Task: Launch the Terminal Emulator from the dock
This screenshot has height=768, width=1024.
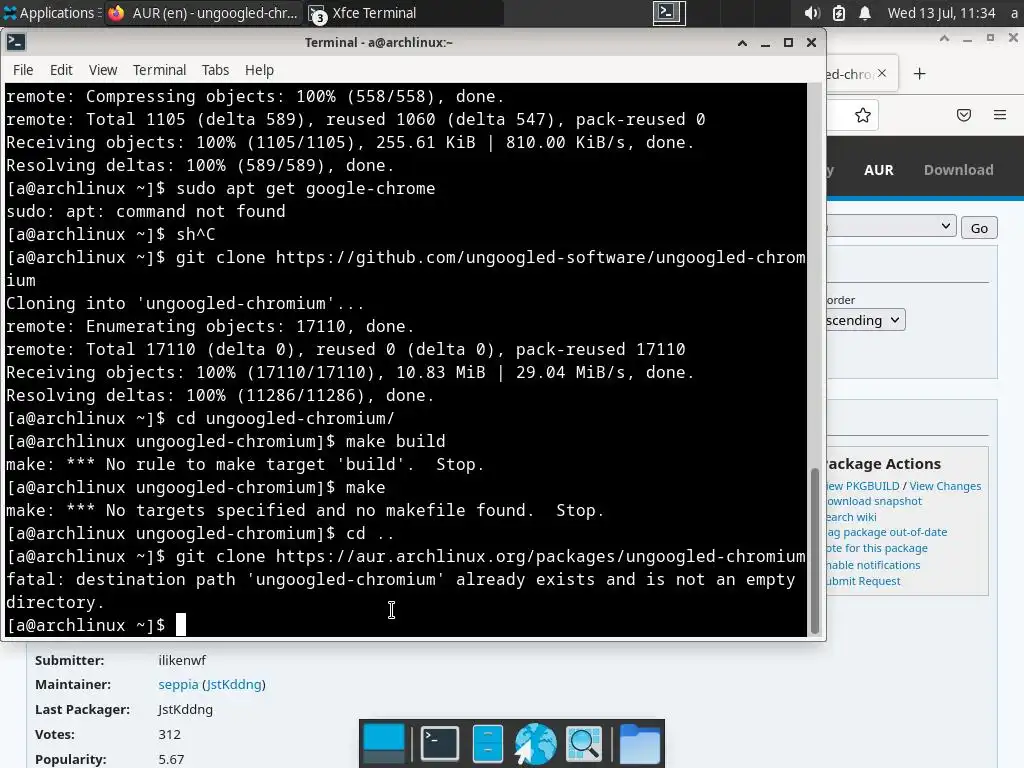Action: [x=440, y=743]
